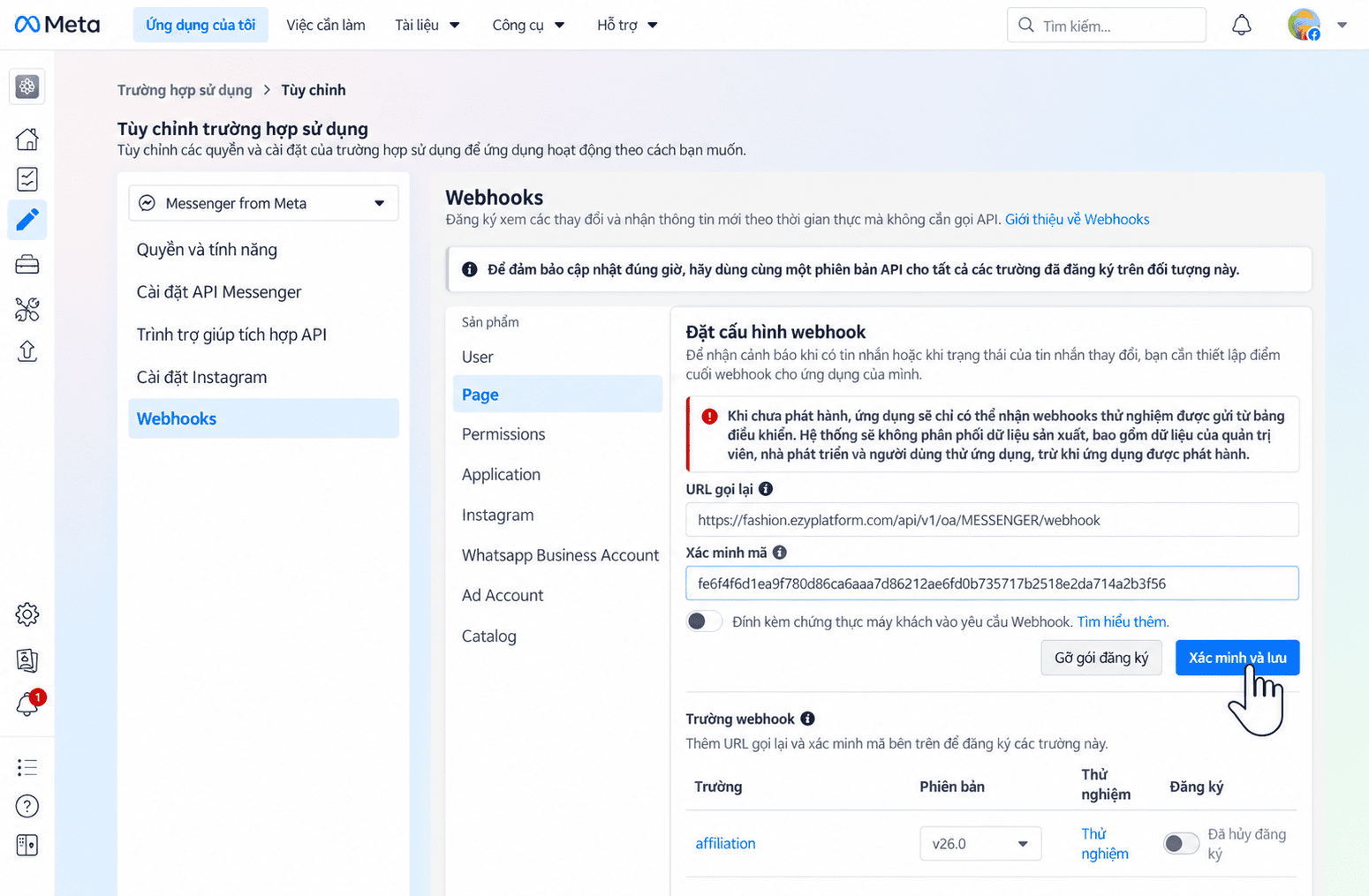Open the Tìm hiểu thêm link
The image size is (1369, 896).
[x=1123, y=621]
